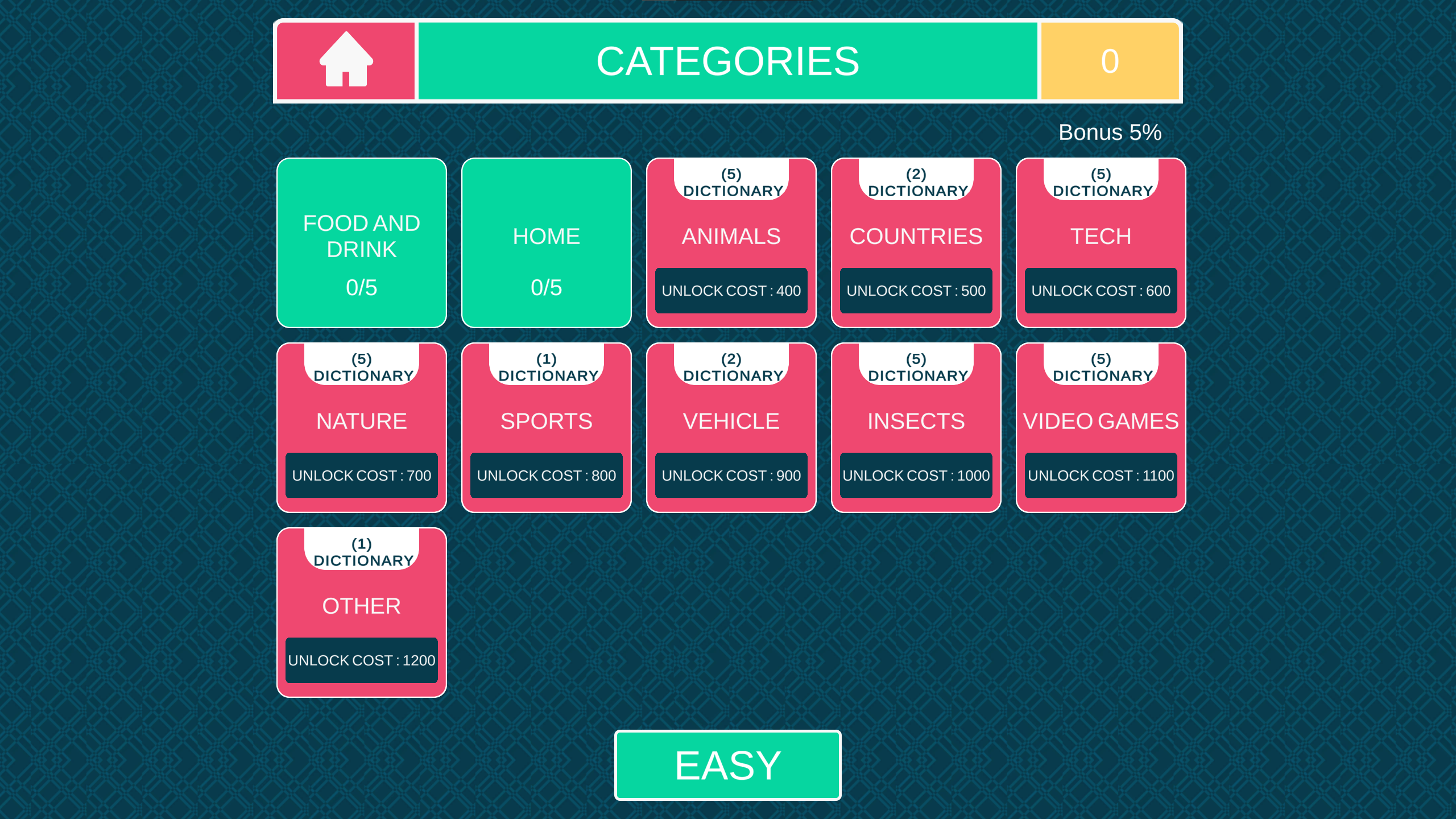
Task: Open the Home category tile
Action: (x=546, y=243)
